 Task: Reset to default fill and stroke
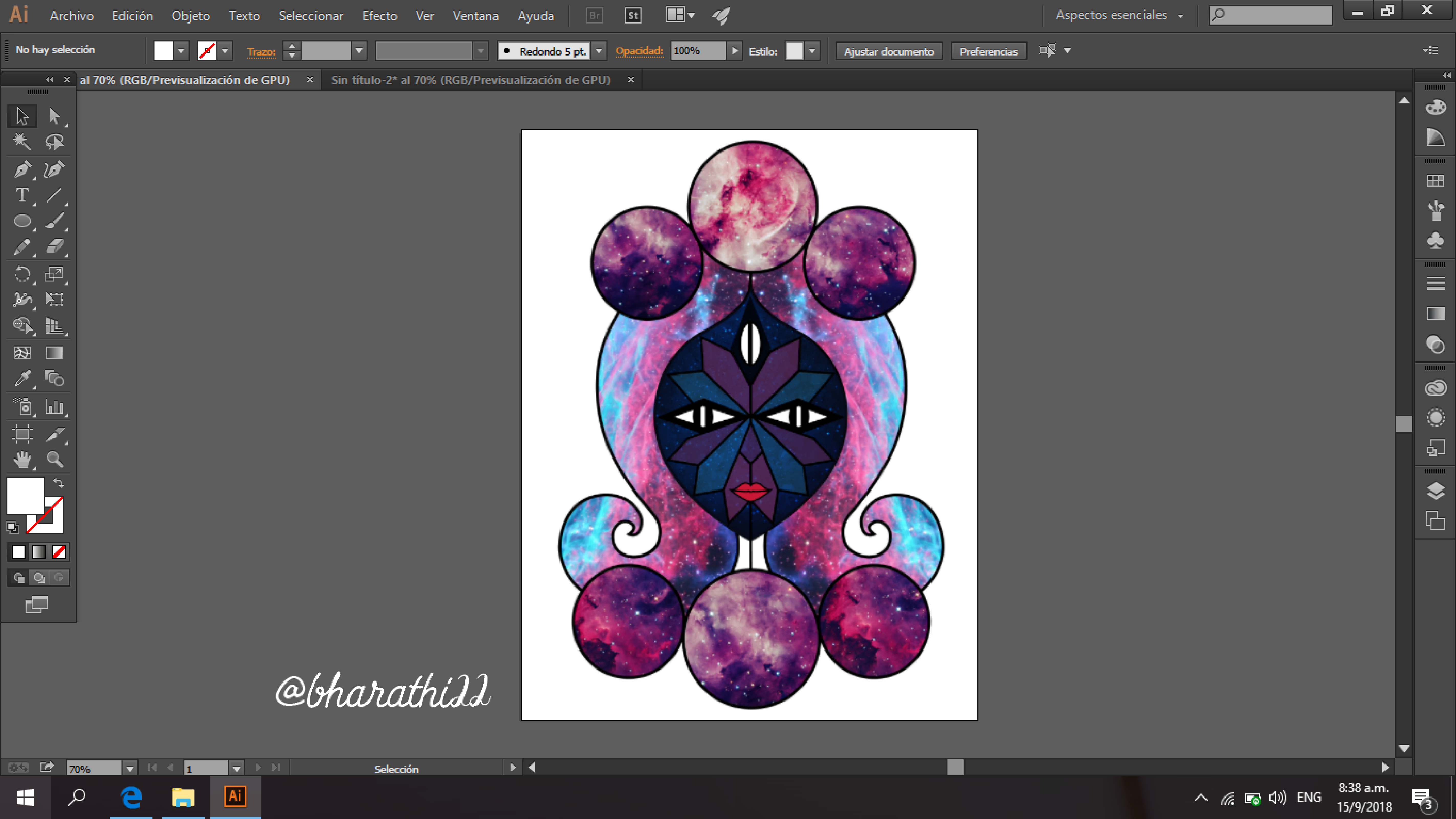[x=13, y=528]
